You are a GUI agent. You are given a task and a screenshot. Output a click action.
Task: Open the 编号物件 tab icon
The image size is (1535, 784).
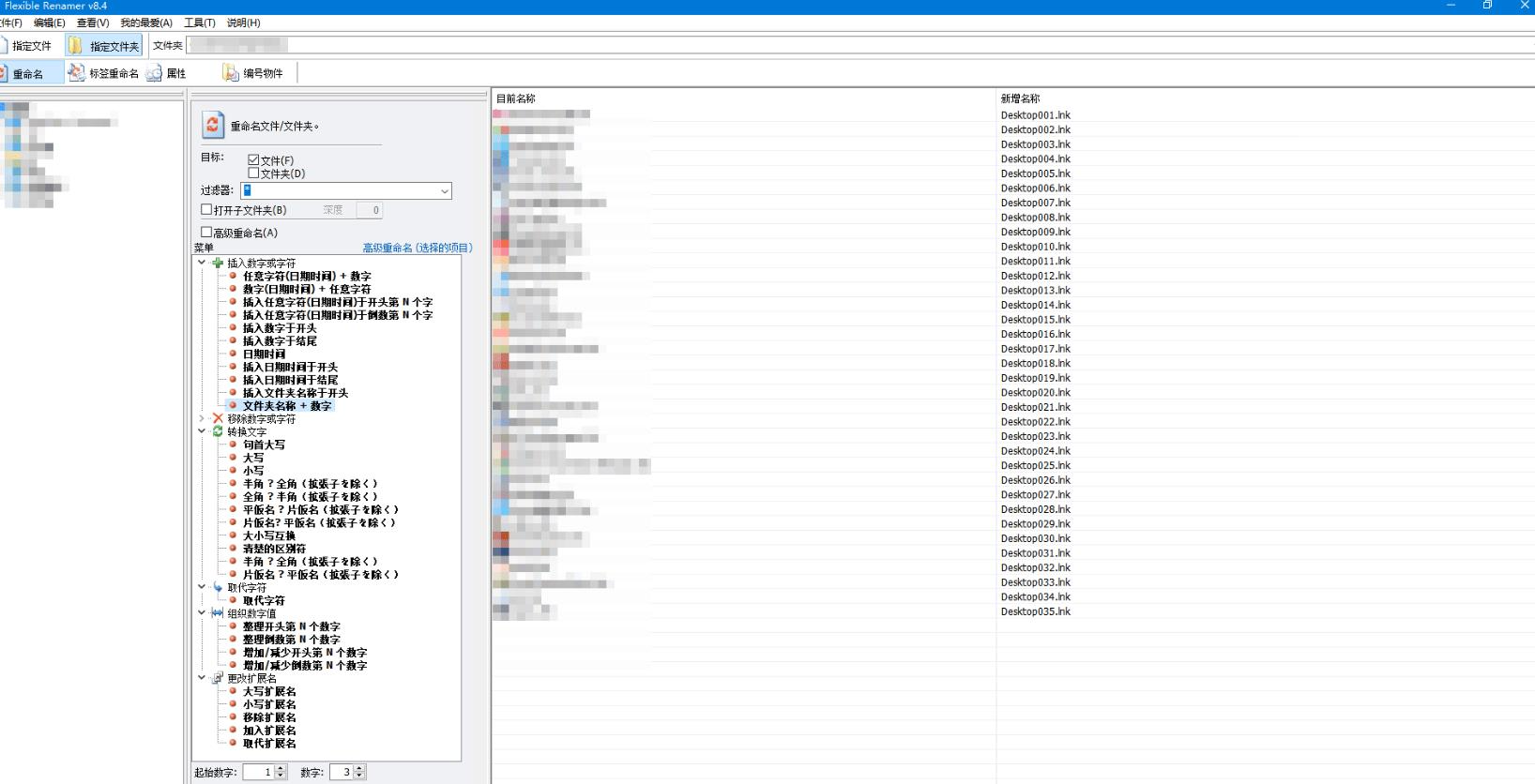pos(231,72)
